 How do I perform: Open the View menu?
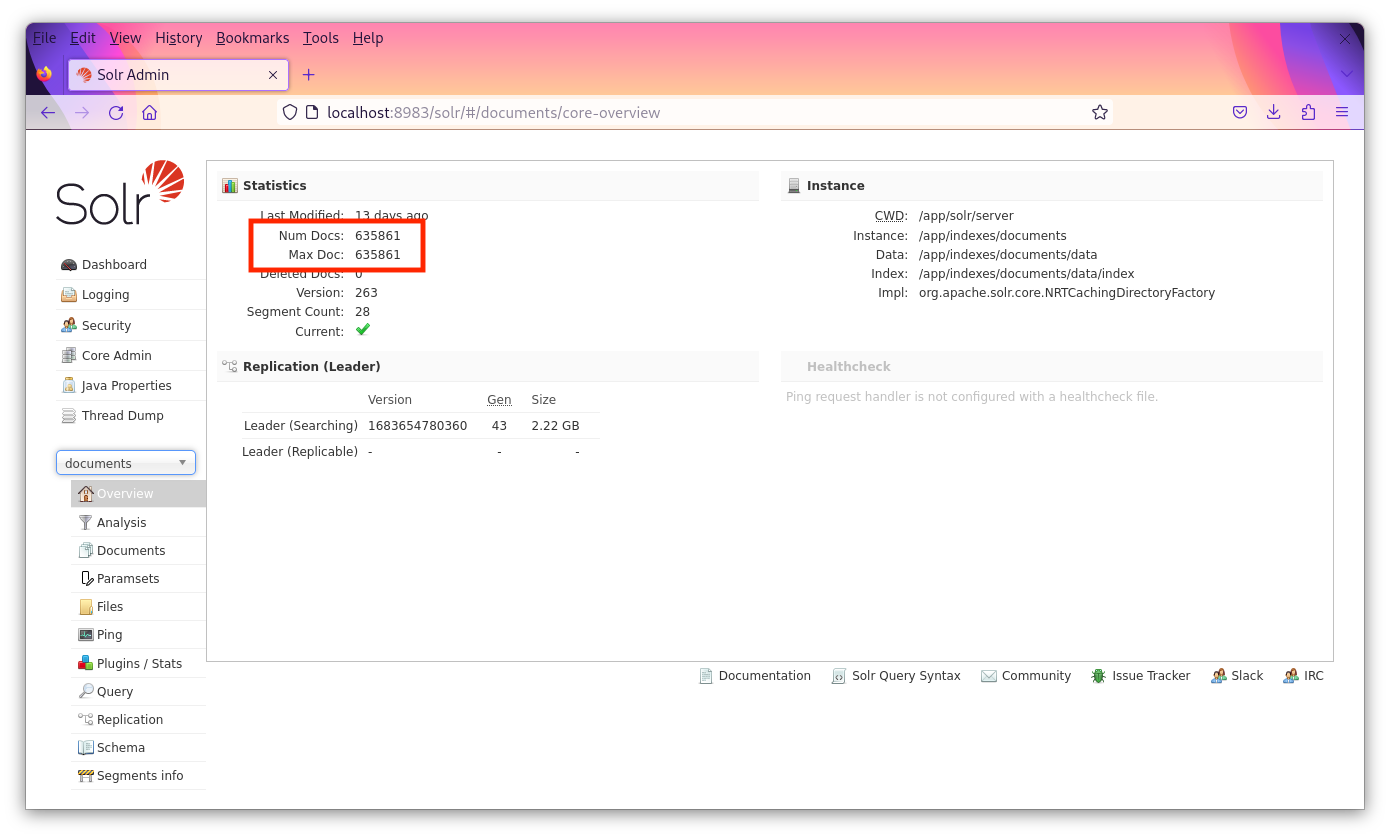coord(125,38)
